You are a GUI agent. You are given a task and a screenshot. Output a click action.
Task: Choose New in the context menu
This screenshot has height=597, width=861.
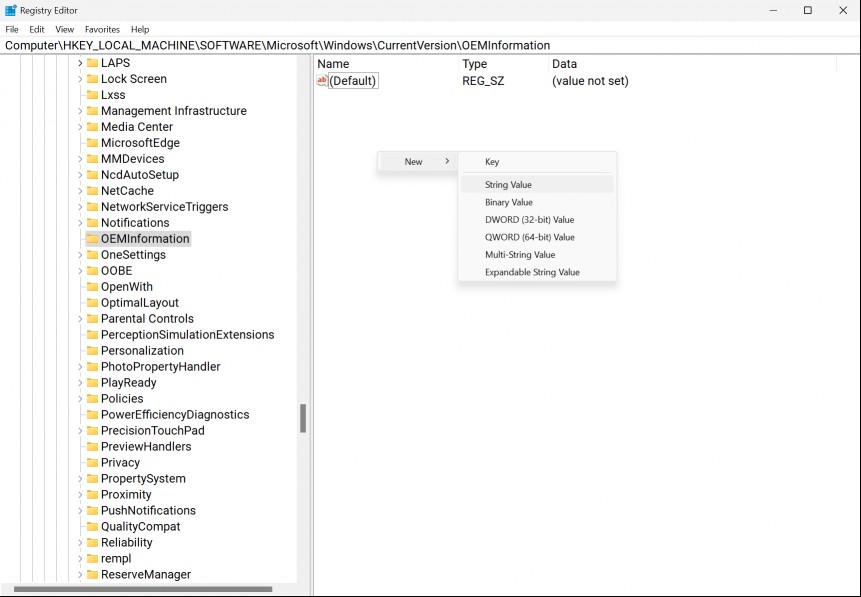click(x=417, y=161)
